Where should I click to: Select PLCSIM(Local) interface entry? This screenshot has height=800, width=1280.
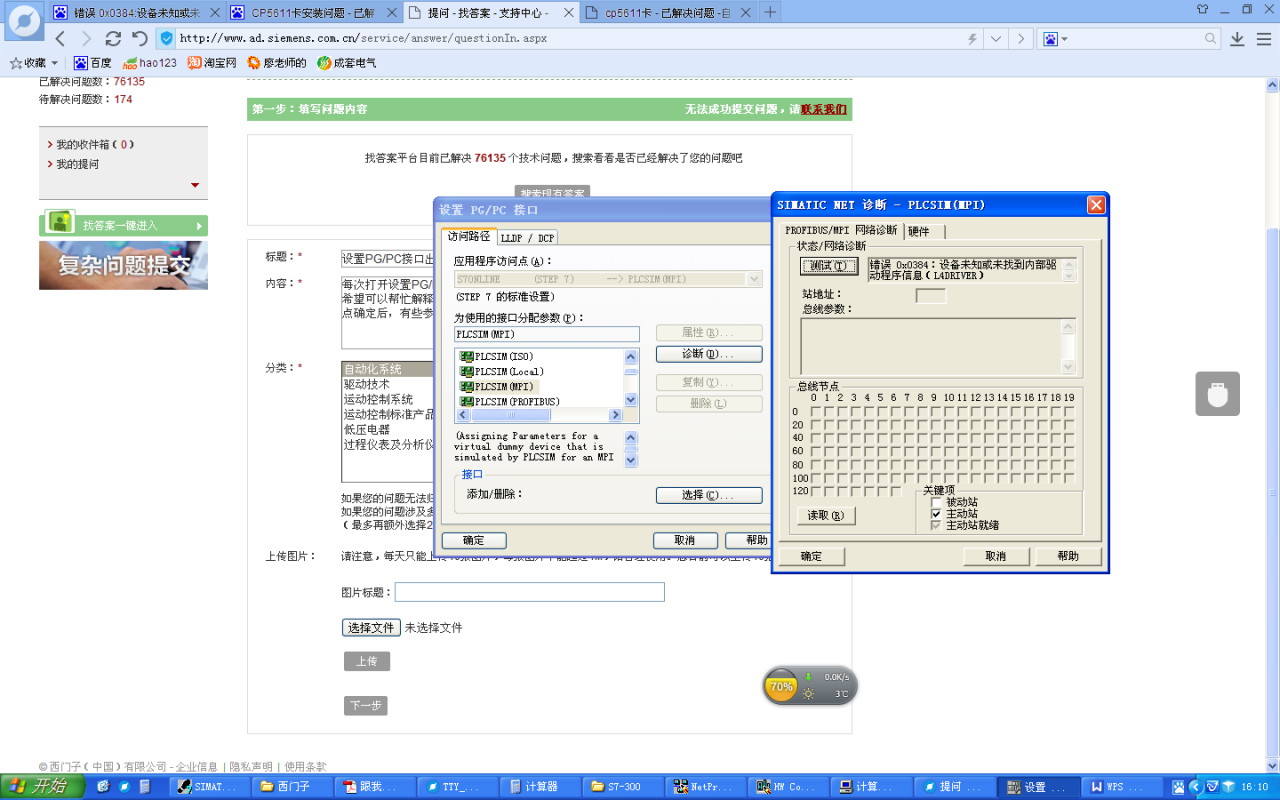pos(501,372)
